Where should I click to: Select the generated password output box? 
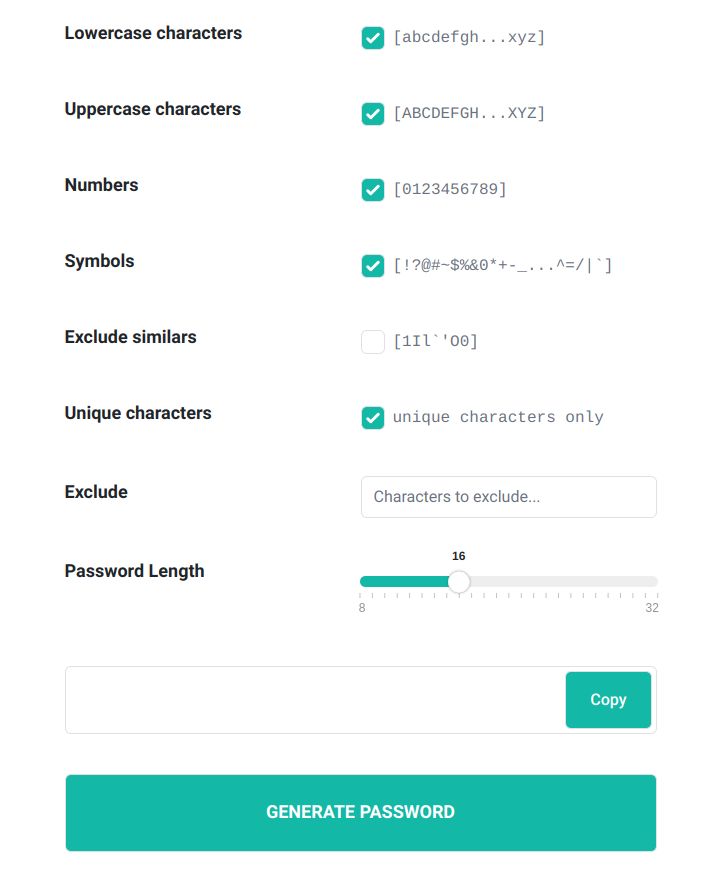[x=300, y=700]
